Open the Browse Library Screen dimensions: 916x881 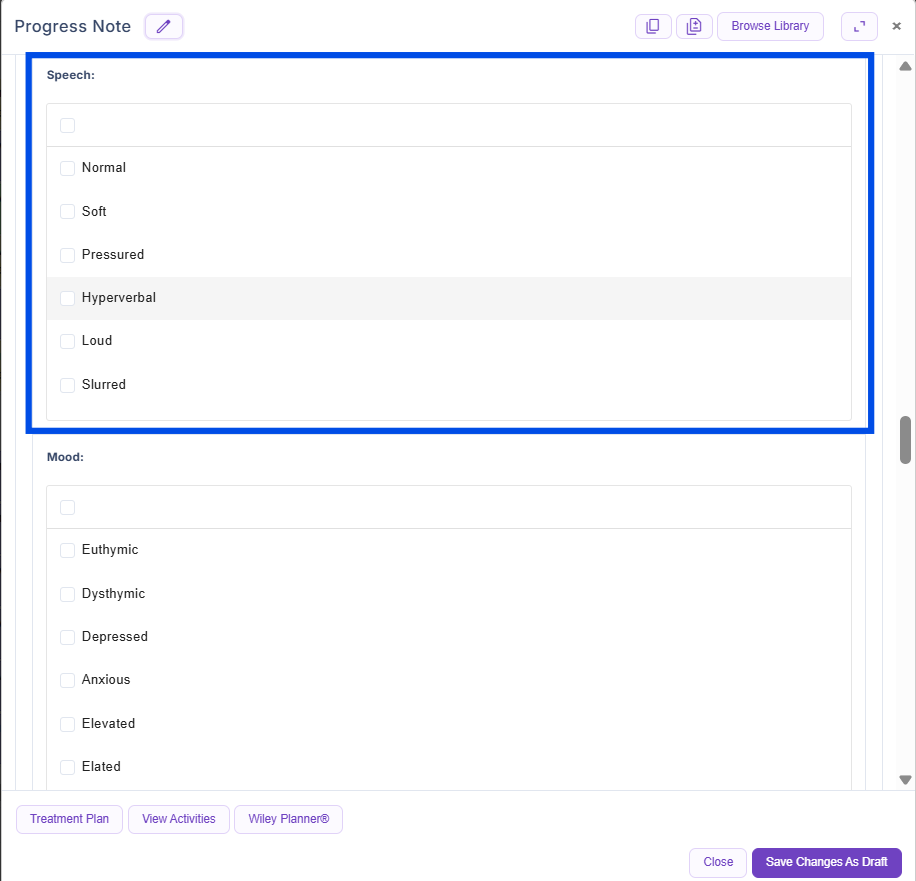click(x=770, y=27)
